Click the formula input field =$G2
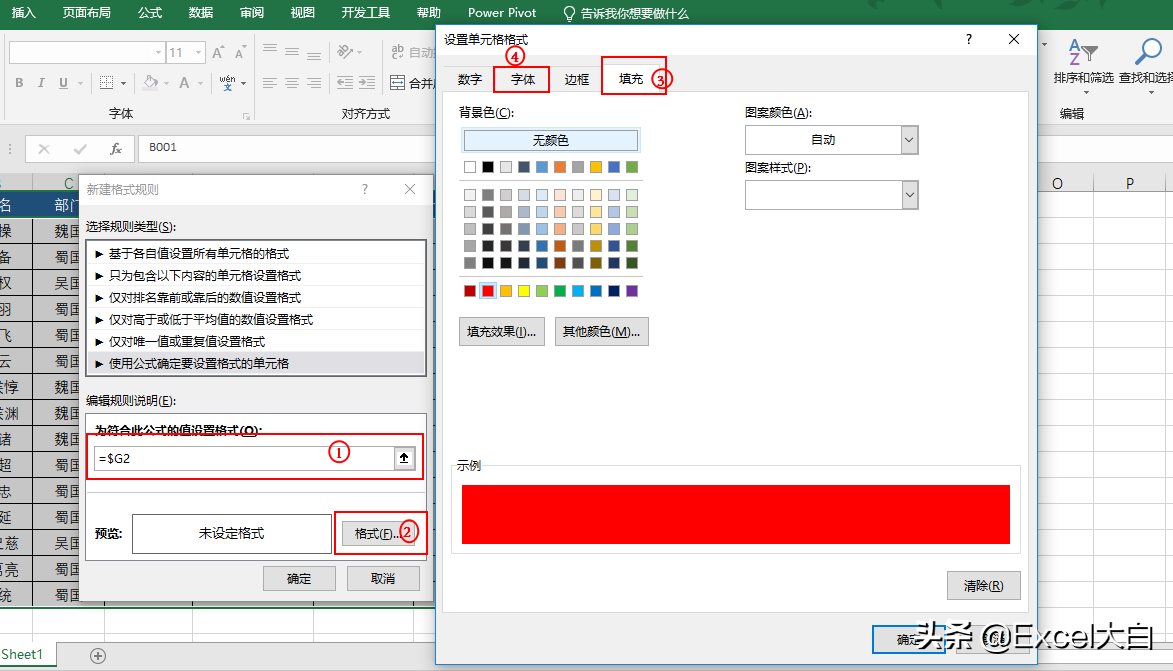This screenshot has width=1173, height=671. pyautogui.click(x=245, y=458)
